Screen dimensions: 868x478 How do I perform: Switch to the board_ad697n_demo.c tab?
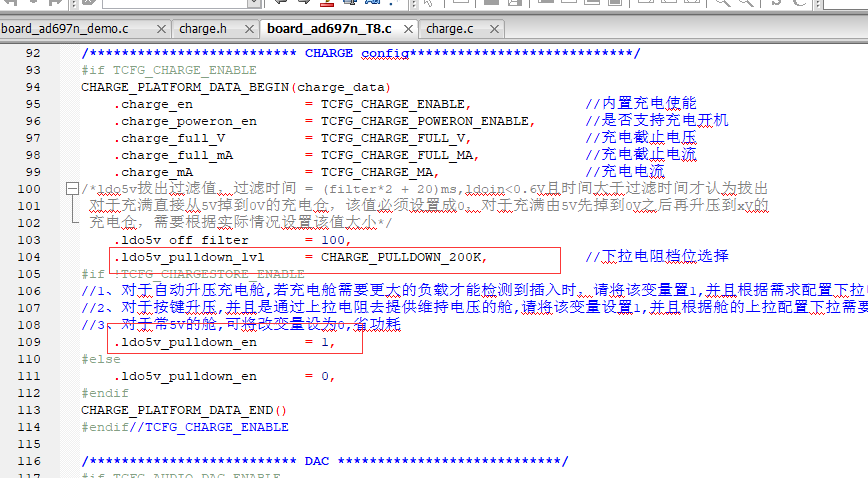[x=65, y=29]
